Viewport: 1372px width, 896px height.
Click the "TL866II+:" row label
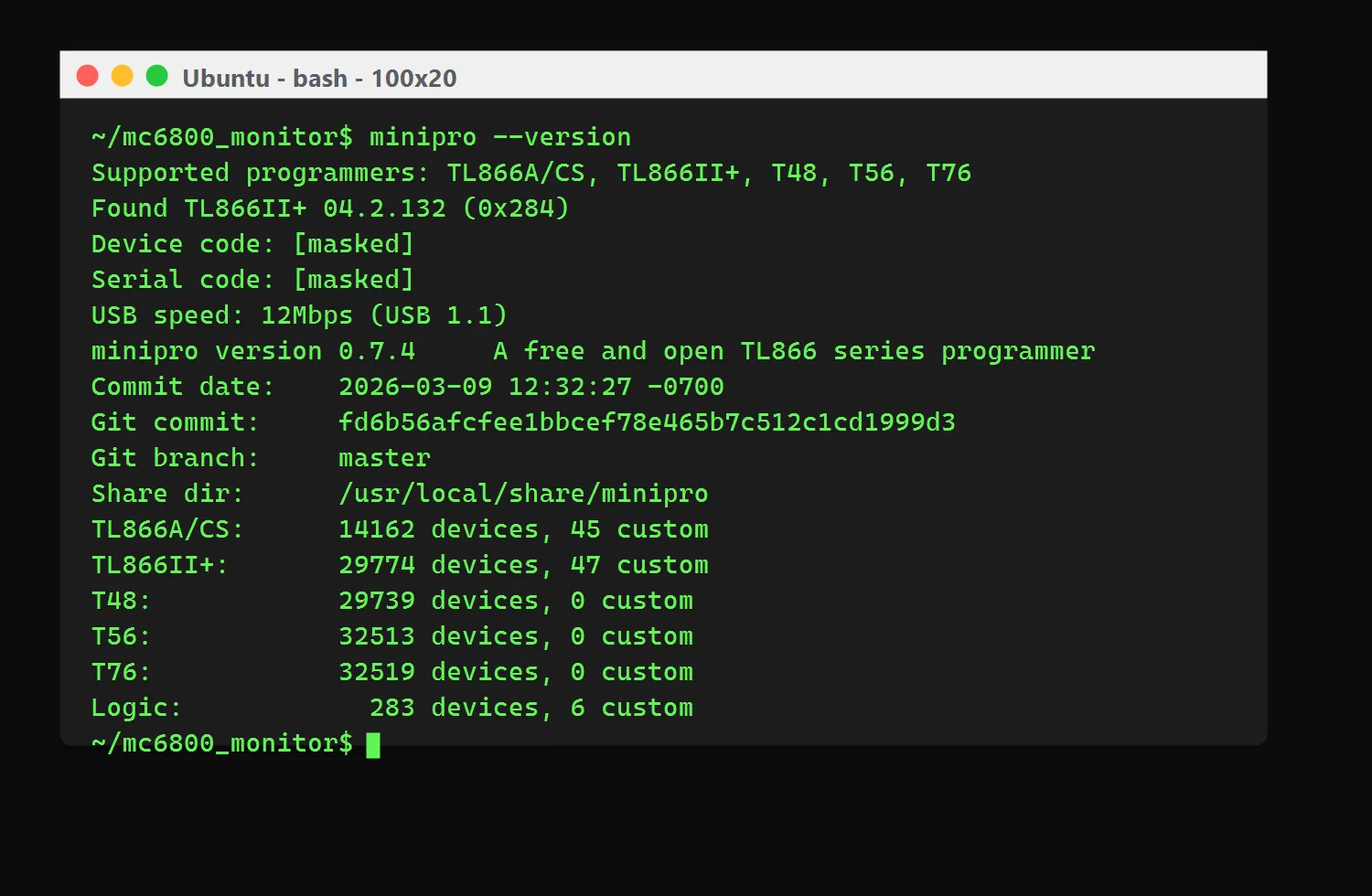pyautogui.click(x=160, y=565)
